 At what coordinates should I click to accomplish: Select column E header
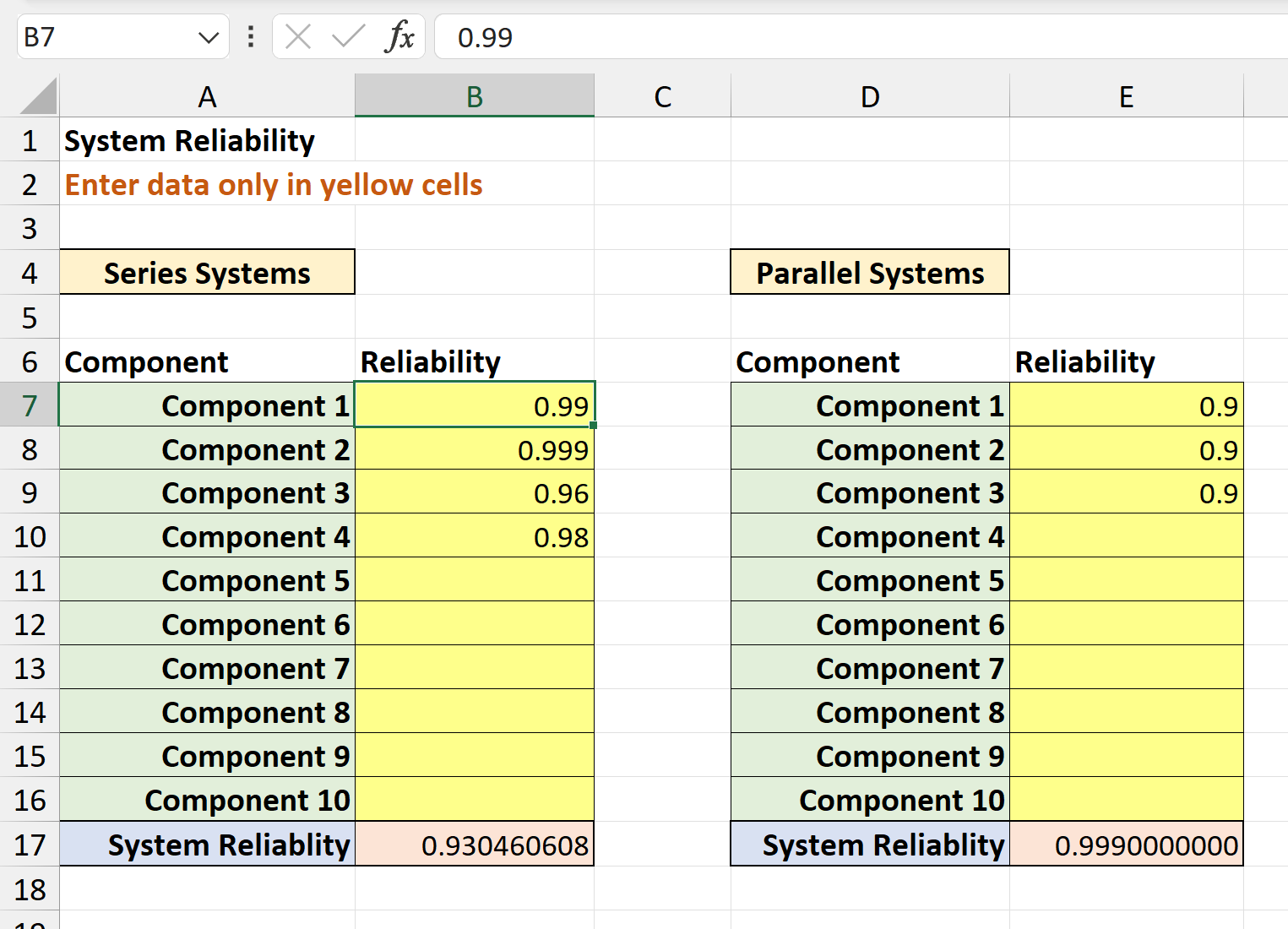point(1126,96)
